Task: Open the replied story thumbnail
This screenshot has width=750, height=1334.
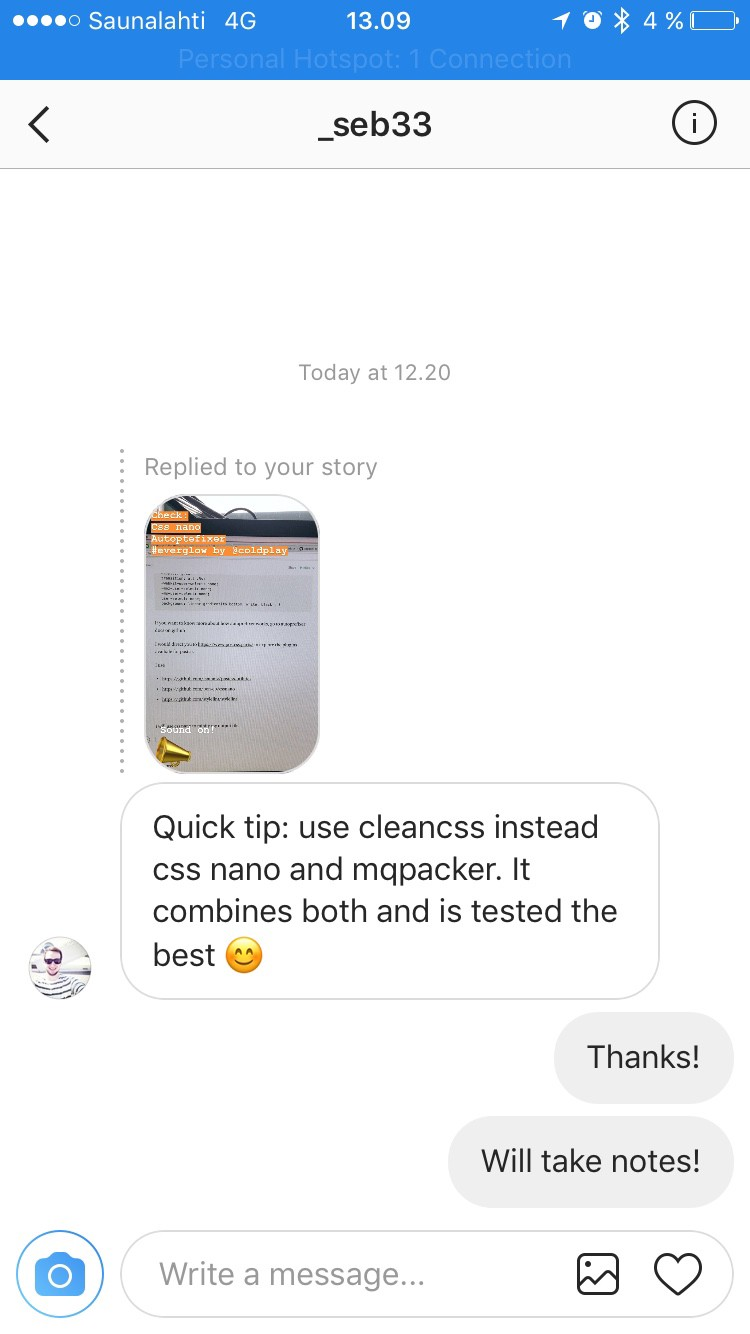Action: (232, 634)
